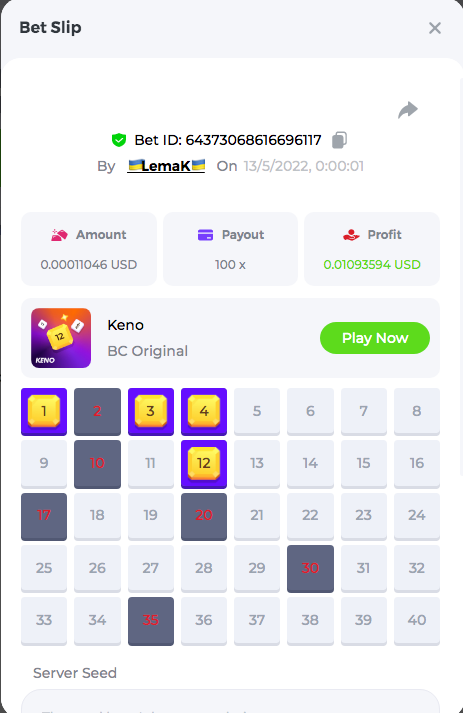
Task: Click the Server Seed input field
Action: click(231, 701)
